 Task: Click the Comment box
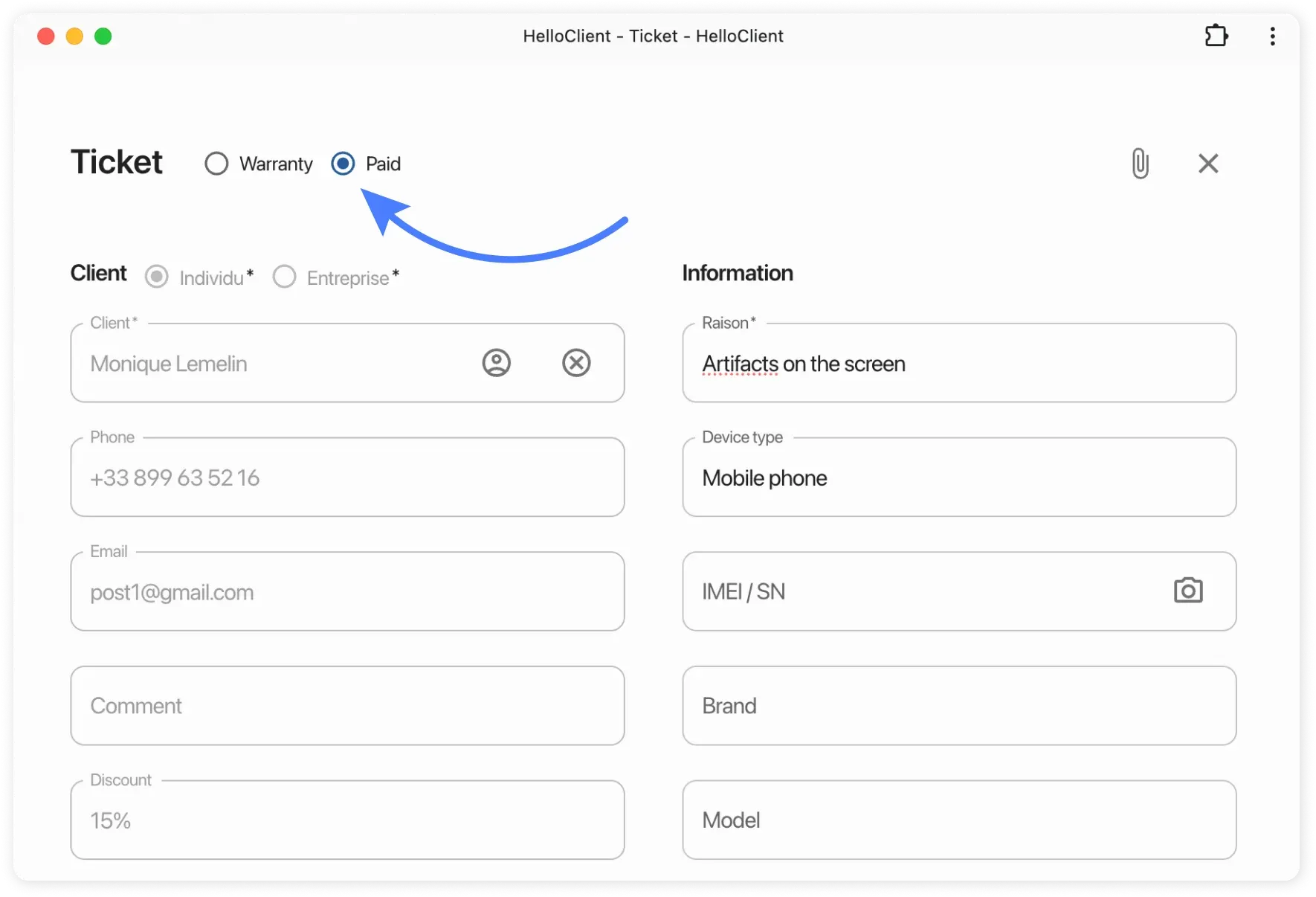click(x=347, y=705)
